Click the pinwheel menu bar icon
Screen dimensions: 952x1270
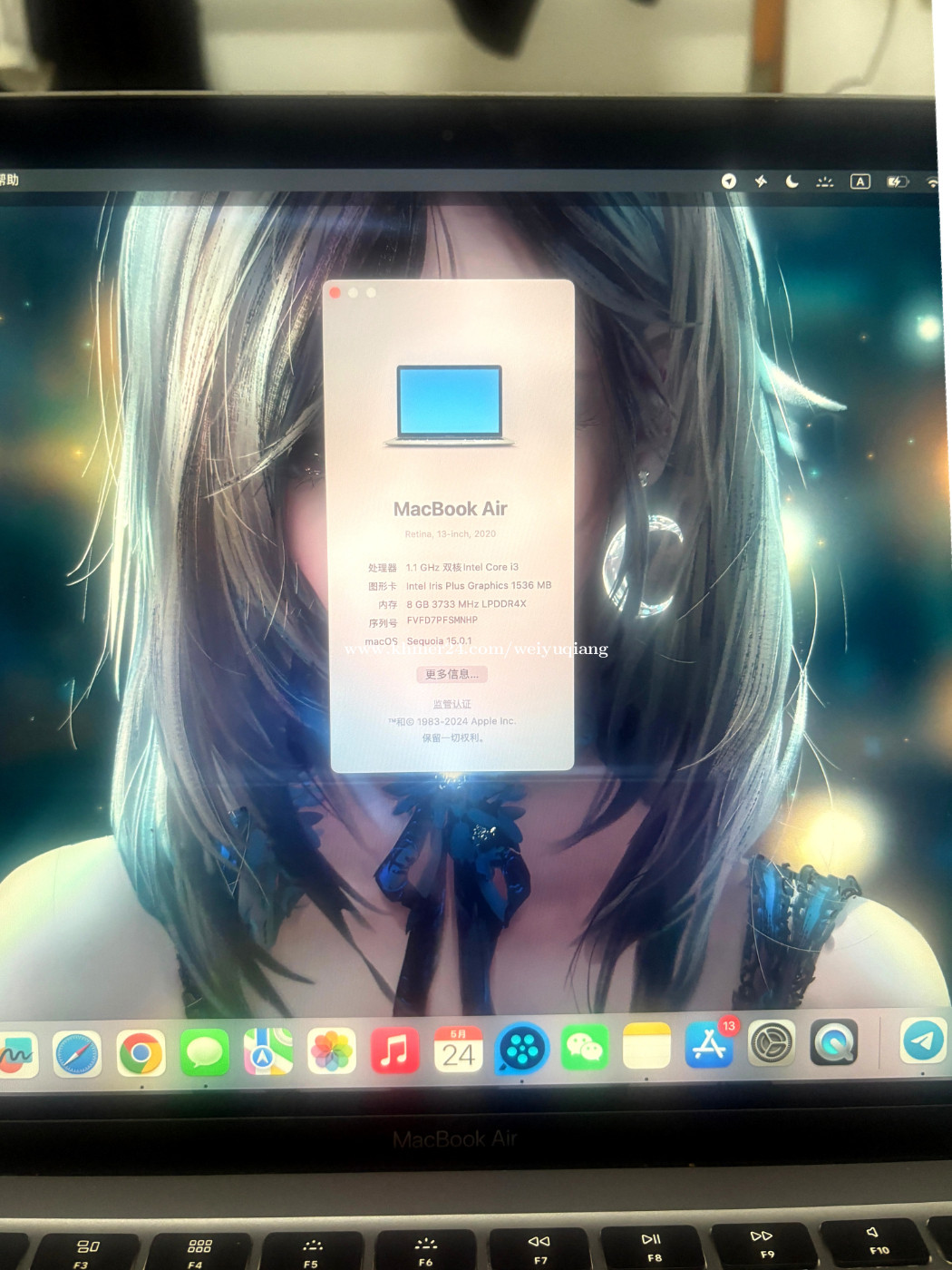(761, 181)
